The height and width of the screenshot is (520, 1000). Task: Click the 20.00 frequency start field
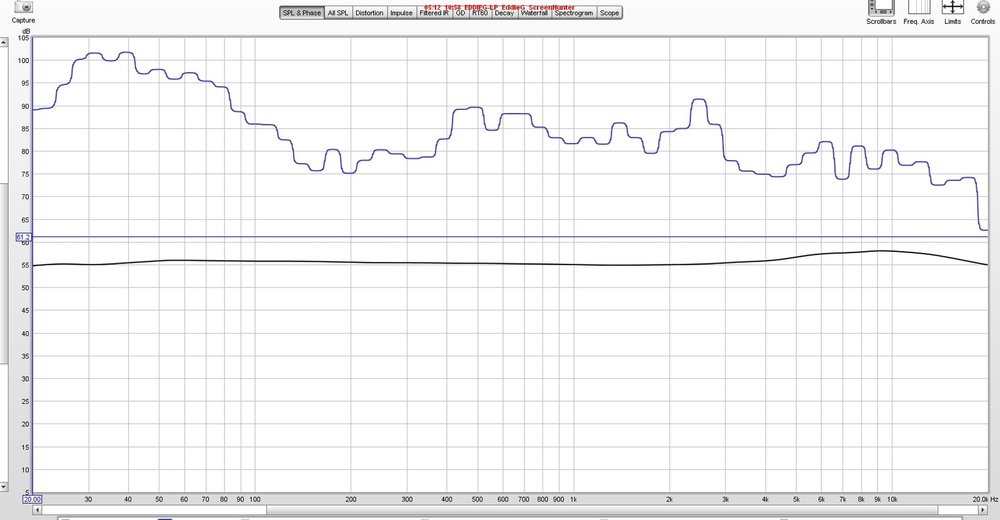point(33,500)
